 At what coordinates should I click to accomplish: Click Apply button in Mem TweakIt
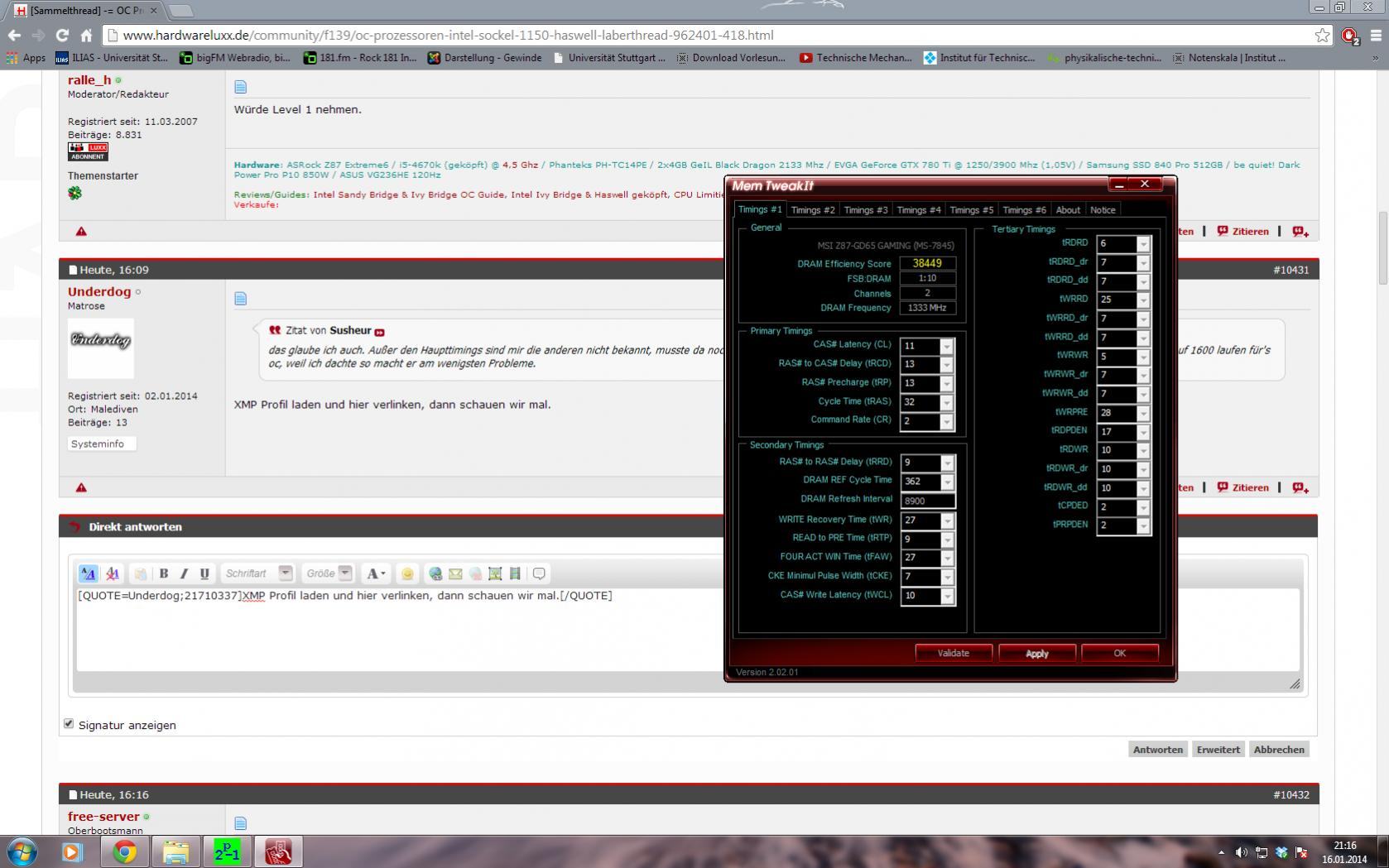1037,653
